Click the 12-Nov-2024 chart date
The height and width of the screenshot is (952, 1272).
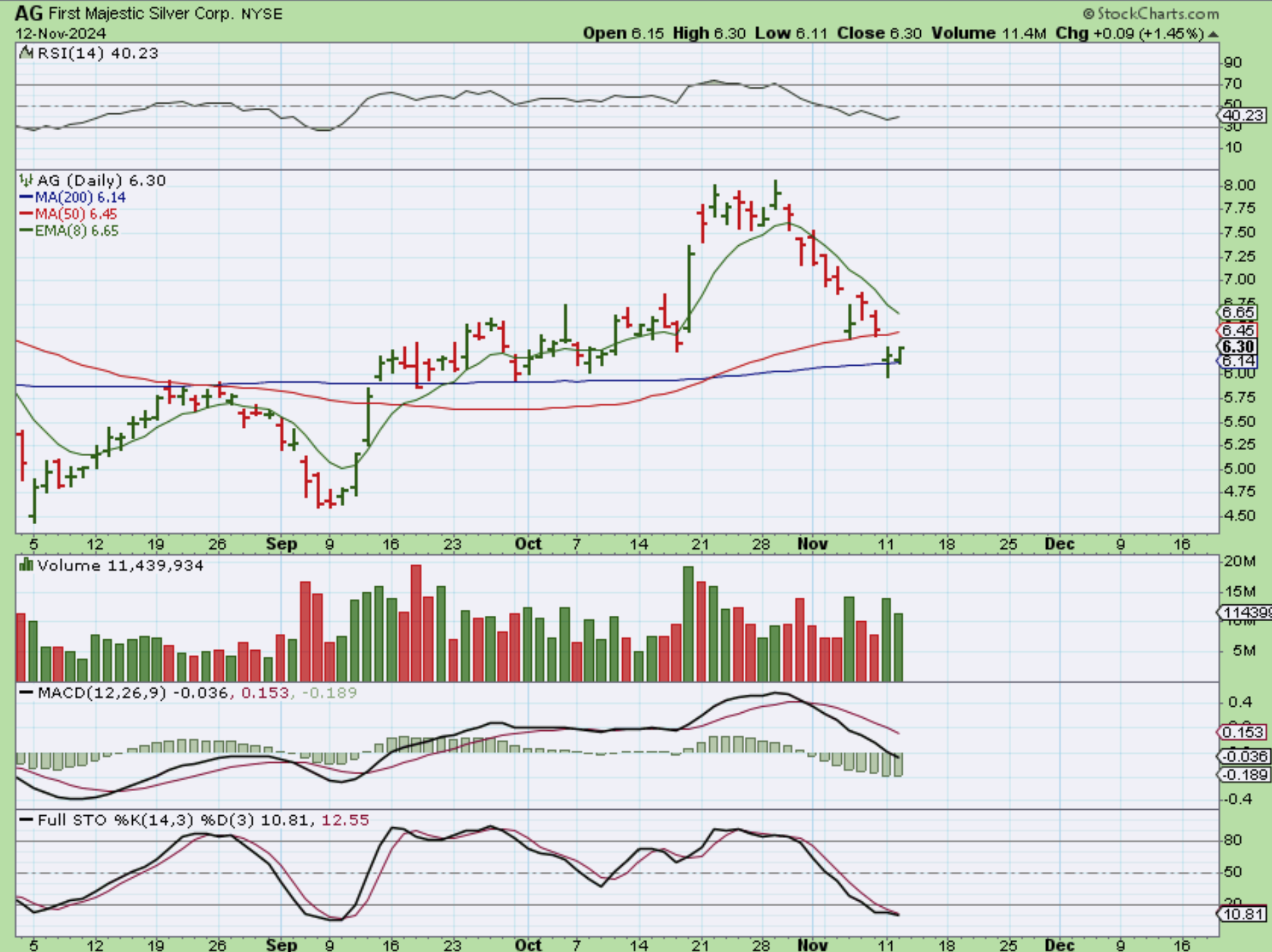pyautogui.click(x=61, y=34)
